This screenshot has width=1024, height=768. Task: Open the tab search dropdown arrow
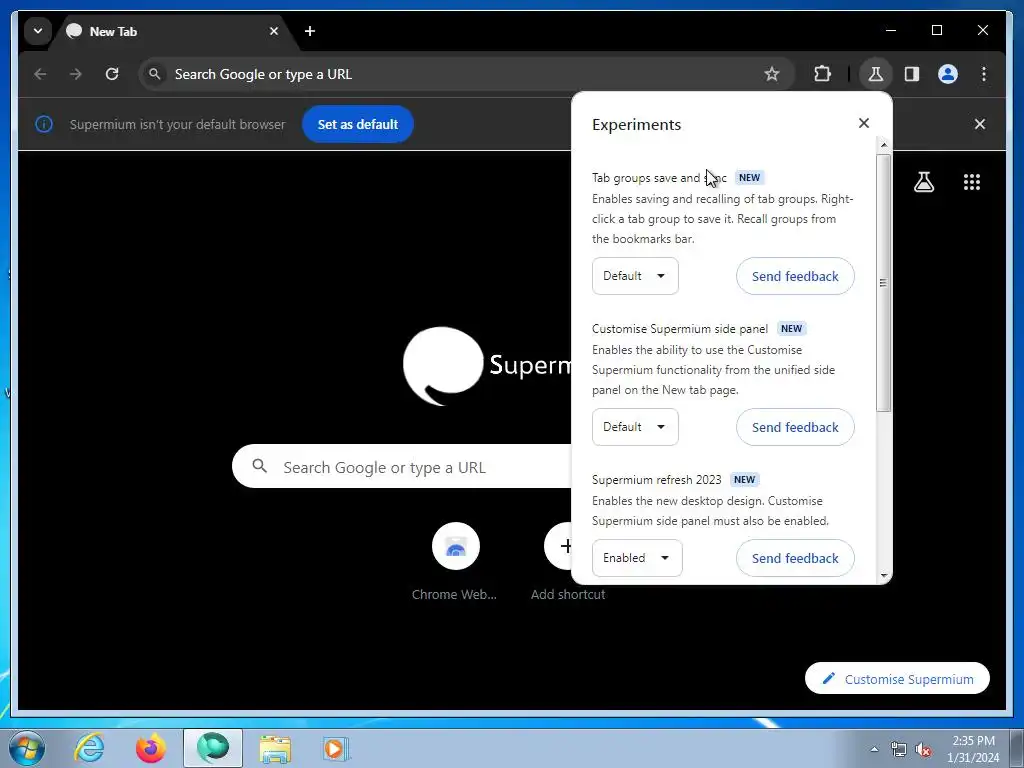pos(38,31)
